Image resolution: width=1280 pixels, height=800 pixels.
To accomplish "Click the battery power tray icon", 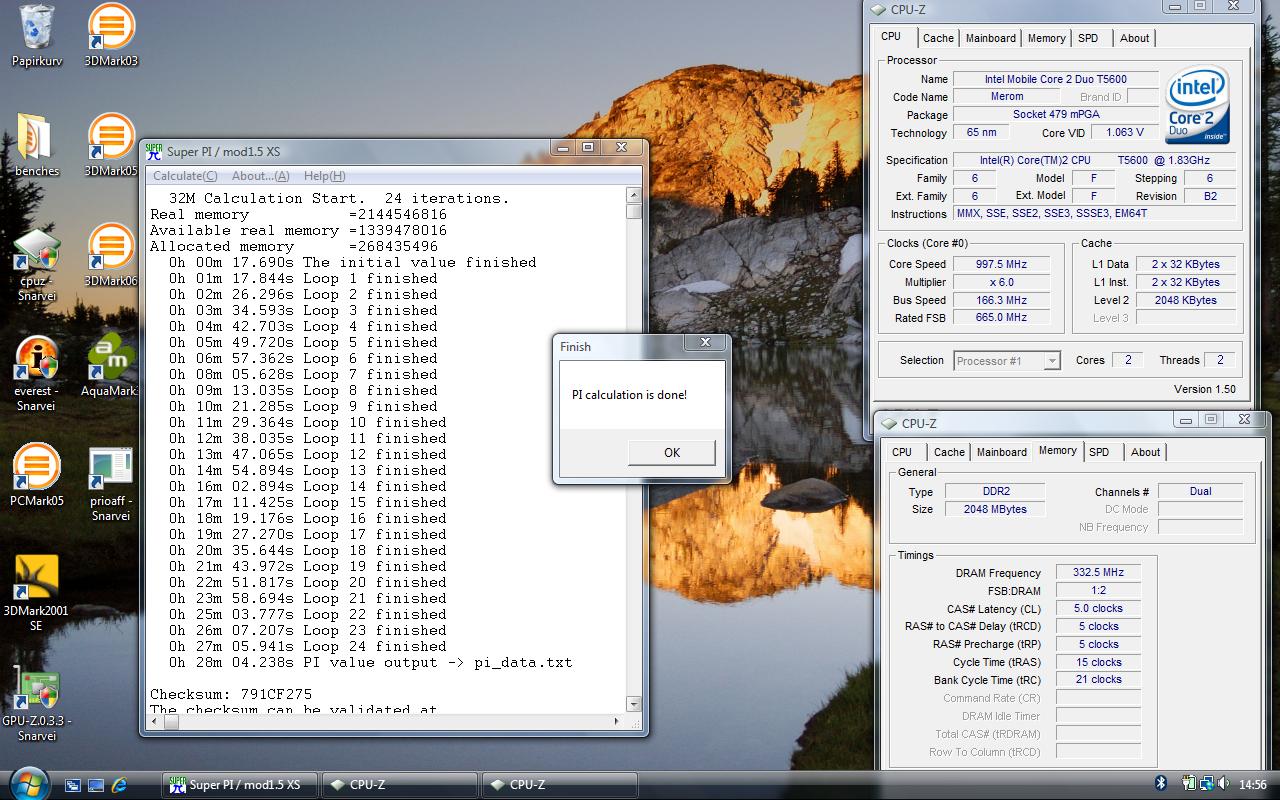I will pyautogui.click(x=1190, y=784).
